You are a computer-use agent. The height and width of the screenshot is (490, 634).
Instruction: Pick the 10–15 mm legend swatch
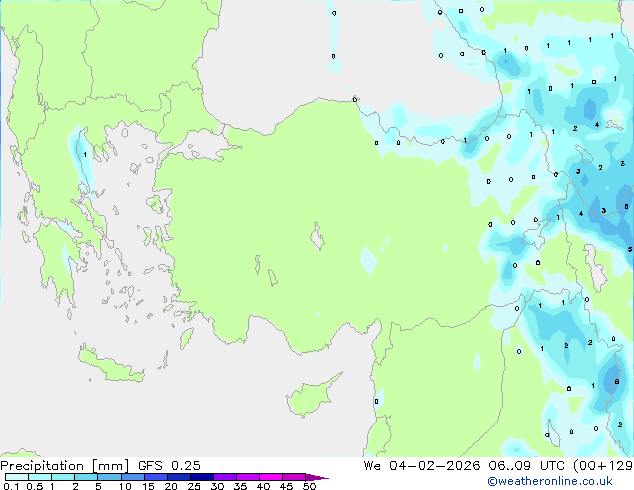point(132,477)
